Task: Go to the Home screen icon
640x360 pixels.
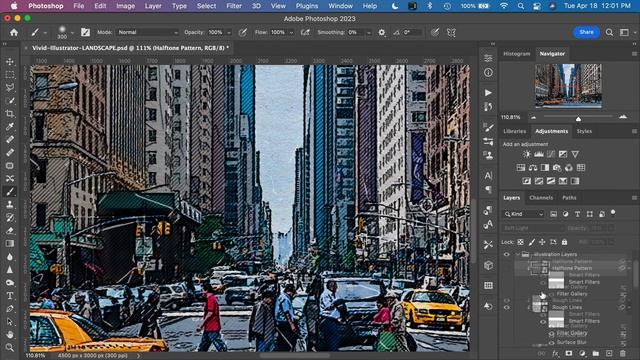Action: pos(14,32)
